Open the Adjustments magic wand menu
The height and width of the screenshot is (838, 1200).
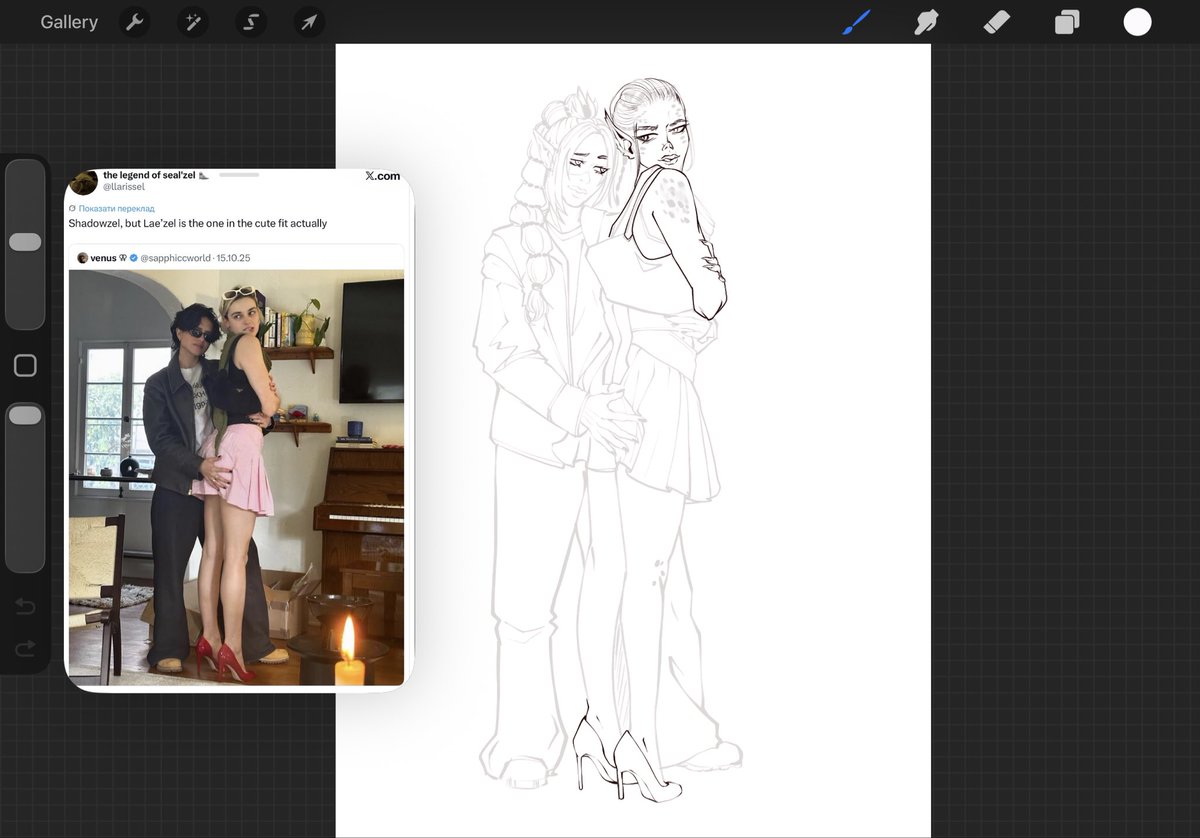pos(193,22)
